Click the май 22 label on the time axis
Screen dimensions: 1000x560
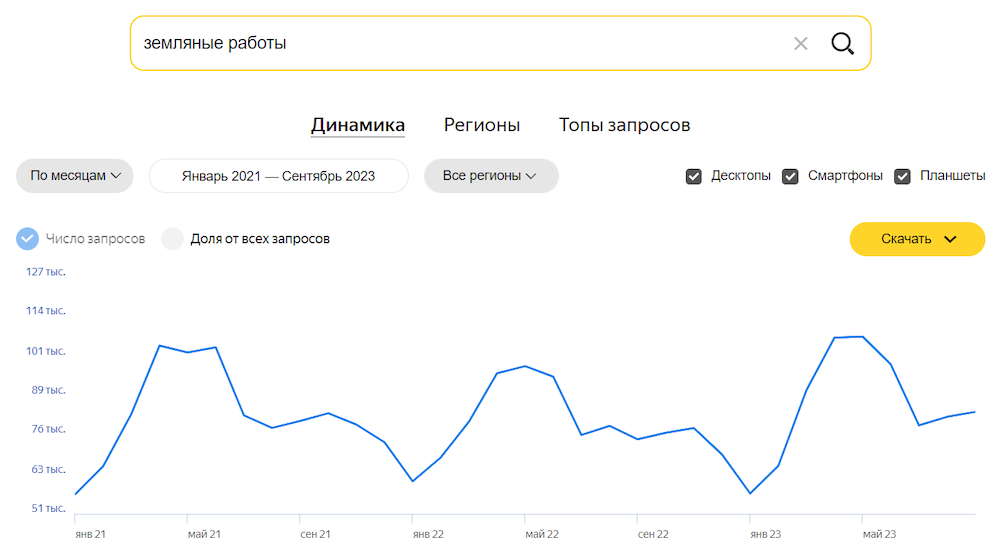pyautogui.click(x=541, y=534)
